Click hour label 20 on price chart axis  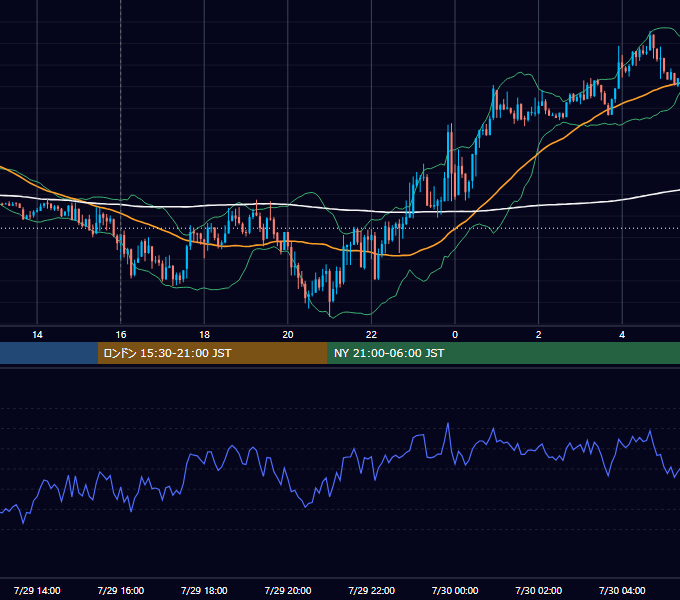pos(288,335)
